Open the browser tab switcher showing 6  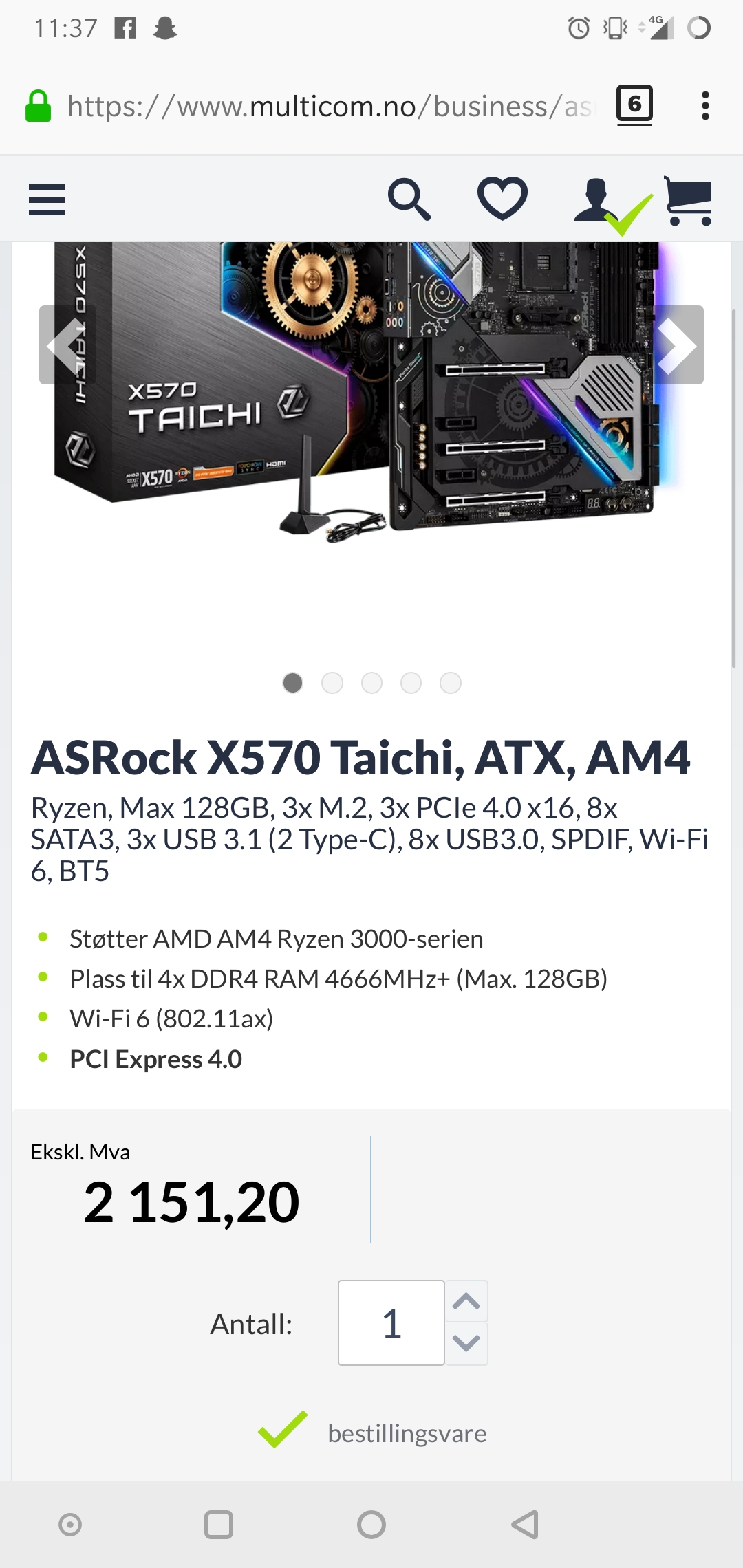(634, 105)
